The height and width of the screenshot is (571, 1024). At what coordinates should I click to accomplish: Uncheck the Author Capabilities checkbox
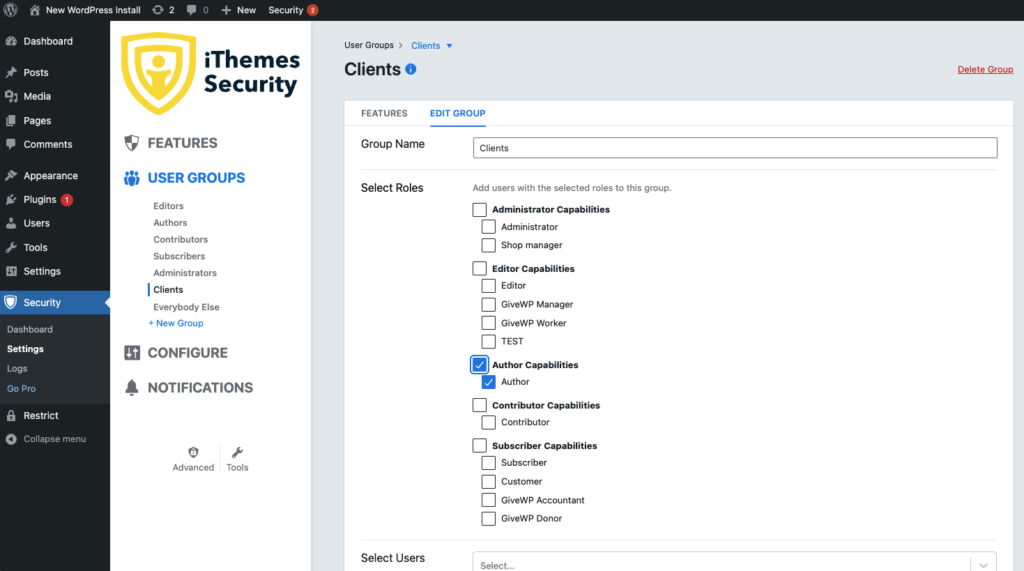pos(479,365)
